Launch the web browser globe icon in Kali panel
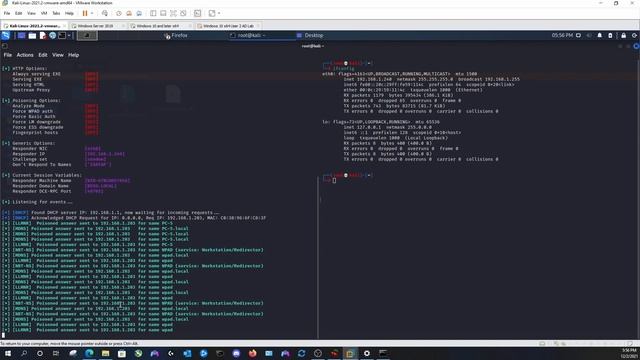 pos(53,36)
